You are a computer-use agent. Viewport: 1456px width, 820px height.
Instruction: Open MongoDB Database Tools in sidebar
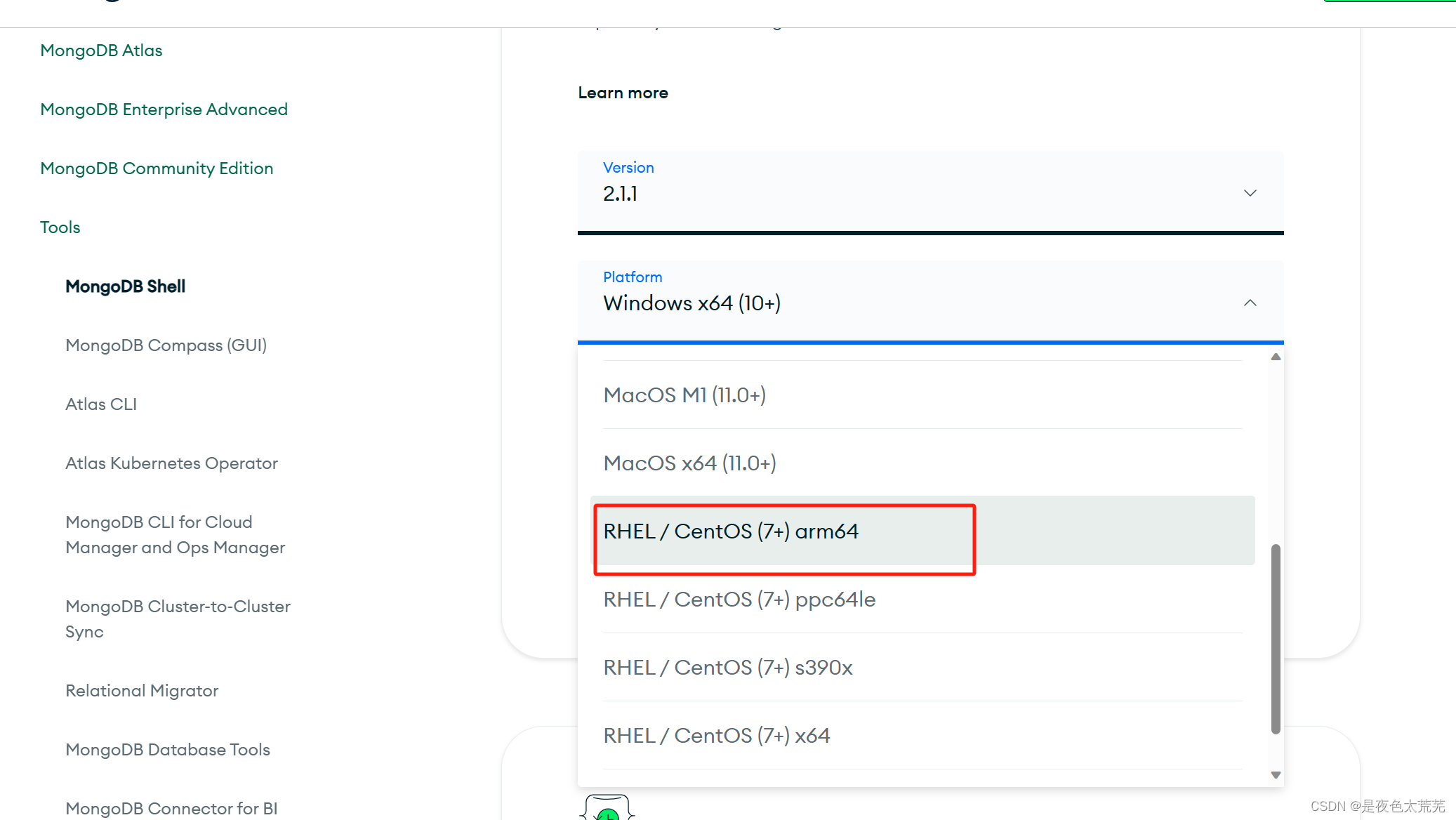pyautogui.click(x=167, y=750)
